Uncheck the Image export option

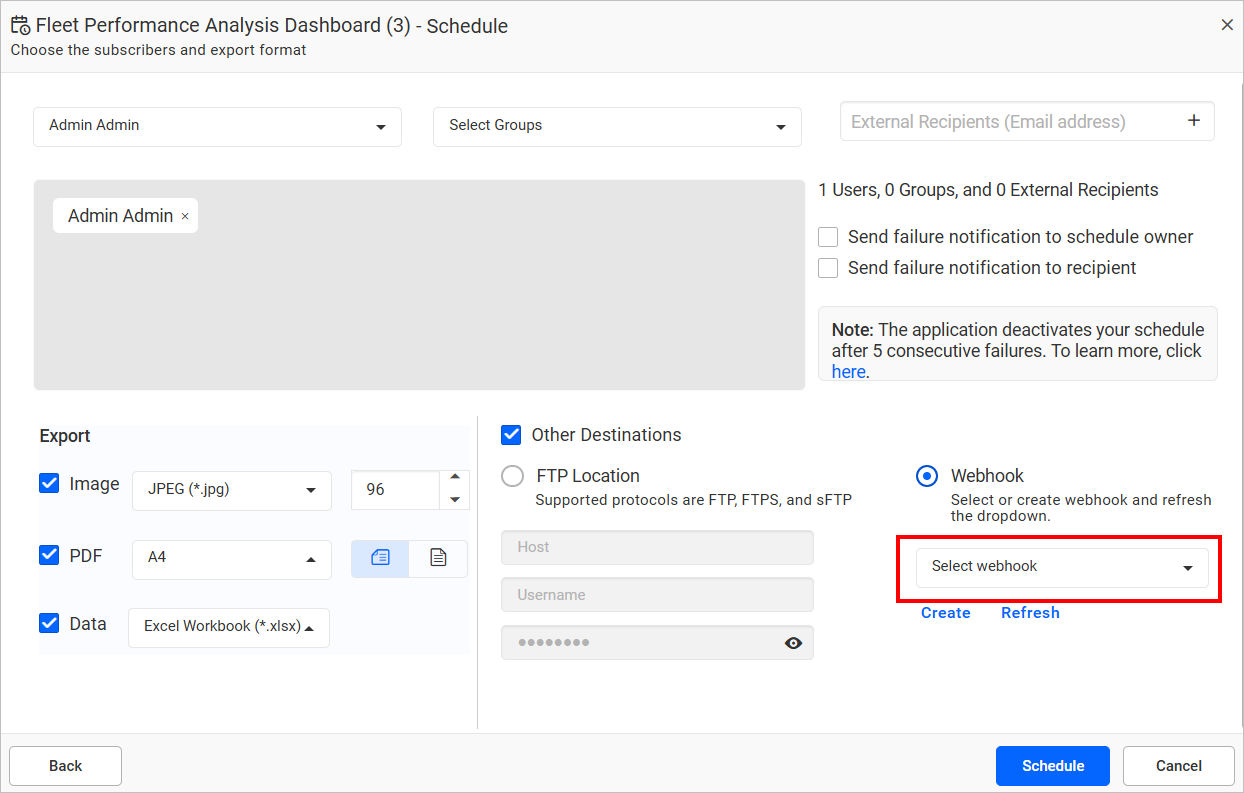coord(49,483)
